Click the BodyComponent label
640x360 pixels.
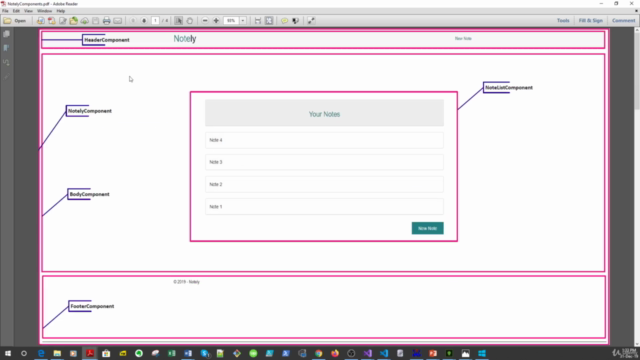[x=89, y=194]
